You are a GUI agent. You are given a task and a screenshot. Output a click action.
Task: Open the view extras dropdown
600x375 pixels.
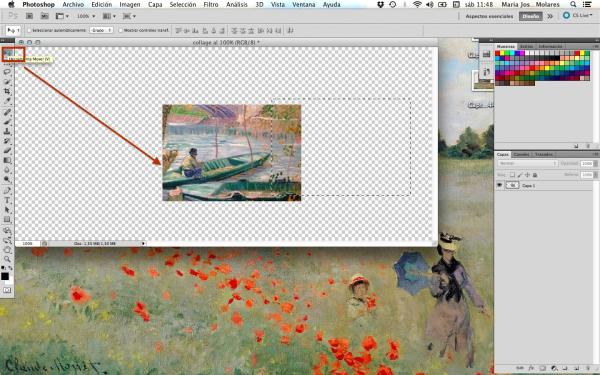[x=62, y=16]
